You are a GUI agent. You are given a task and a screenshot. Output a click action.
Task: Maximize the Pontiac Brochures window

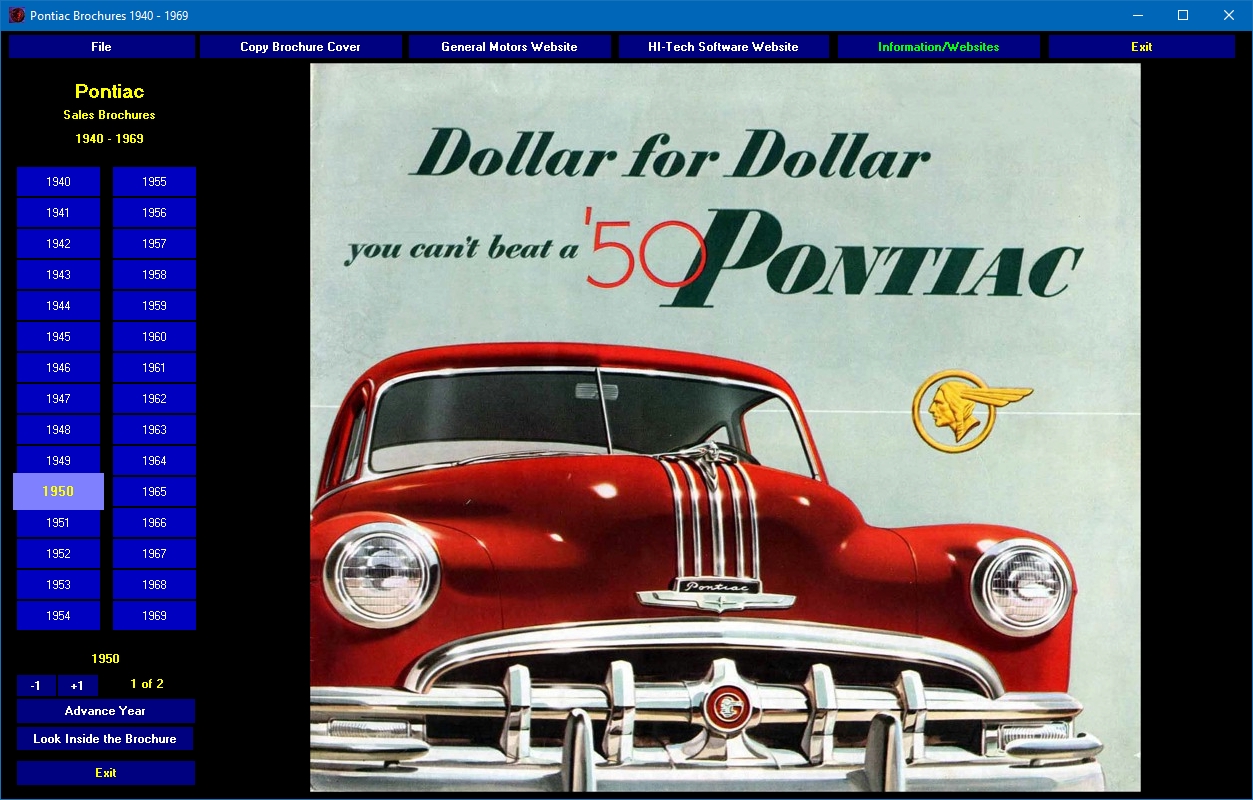coord(1183,15)
